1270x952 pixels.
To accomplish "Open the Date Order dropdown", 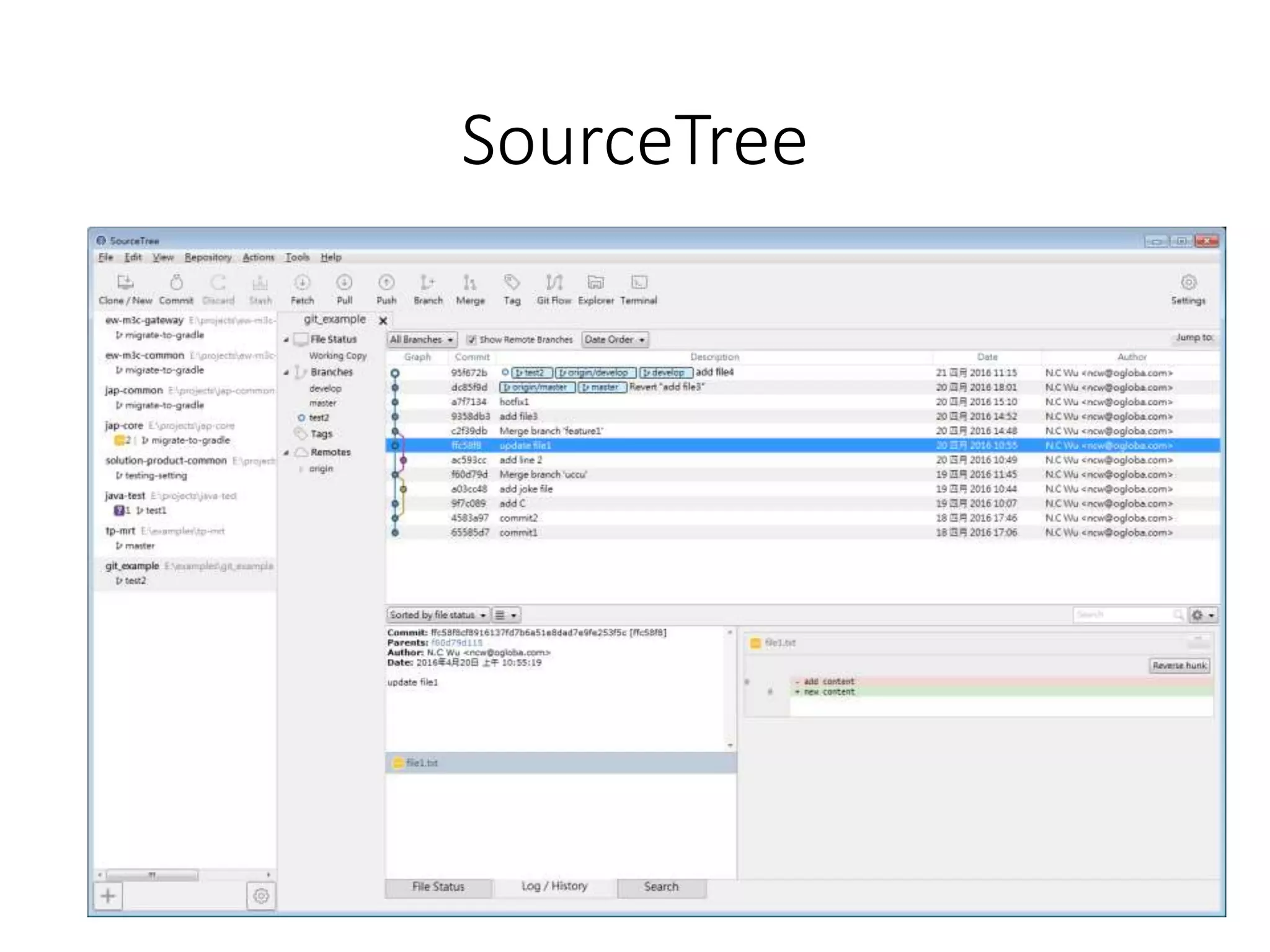I will coord(615,340).
